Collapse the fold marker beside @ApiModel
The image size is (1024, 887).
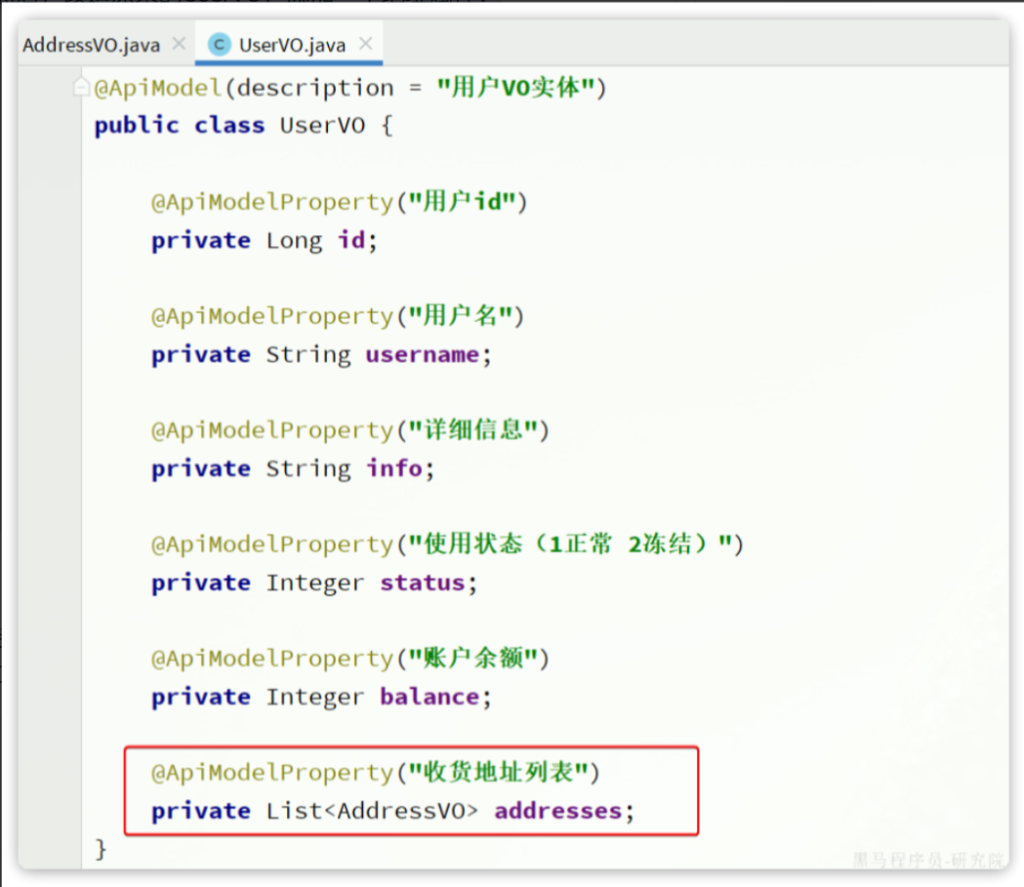83,88
